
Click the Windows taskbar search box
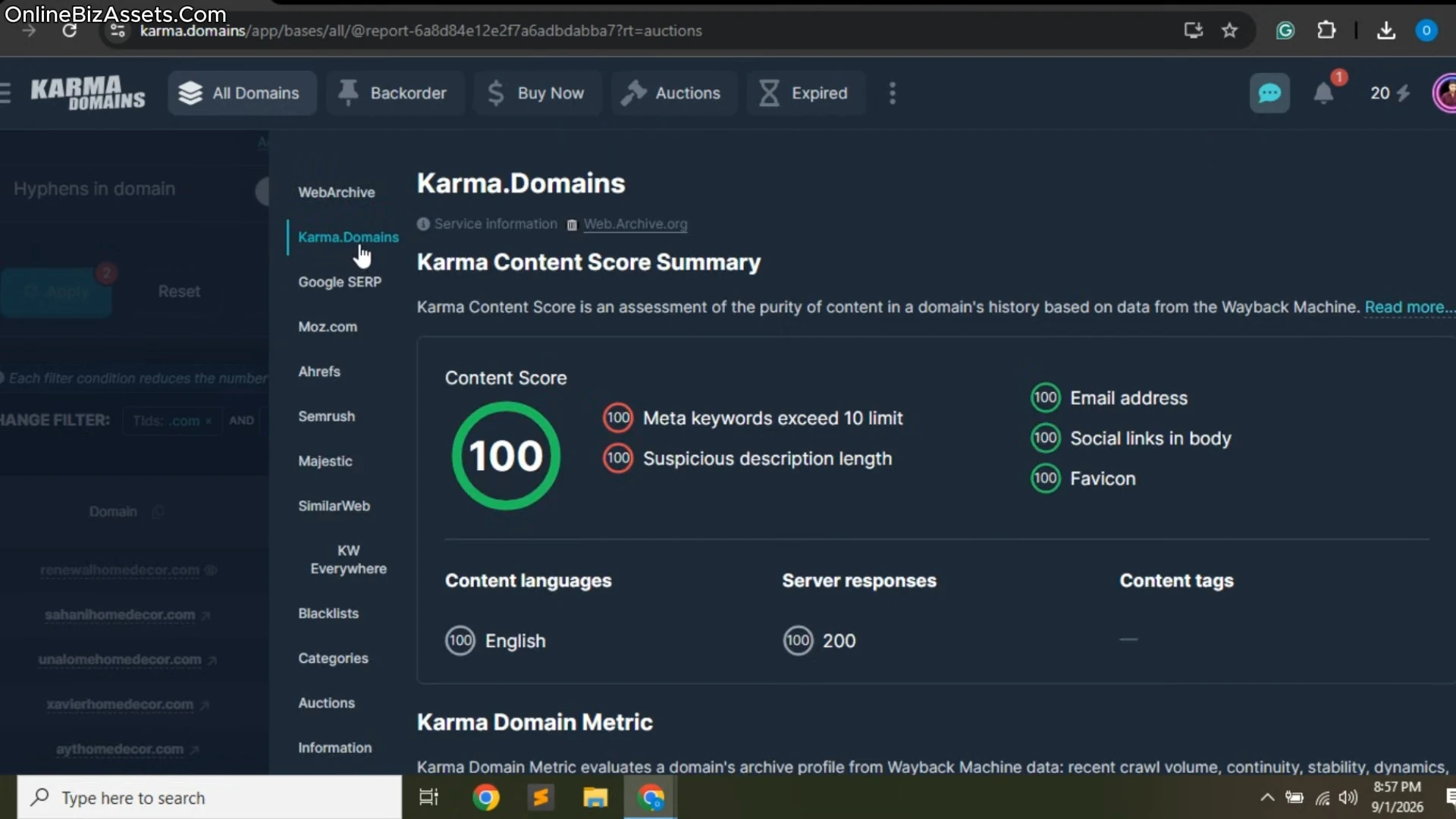209,798
